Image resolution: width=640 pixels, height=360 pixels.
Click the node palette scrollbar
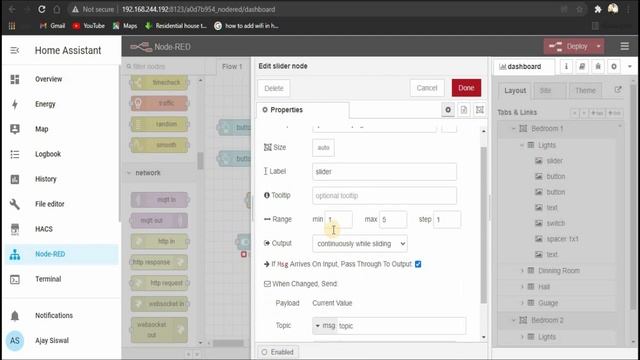[200, 160]
